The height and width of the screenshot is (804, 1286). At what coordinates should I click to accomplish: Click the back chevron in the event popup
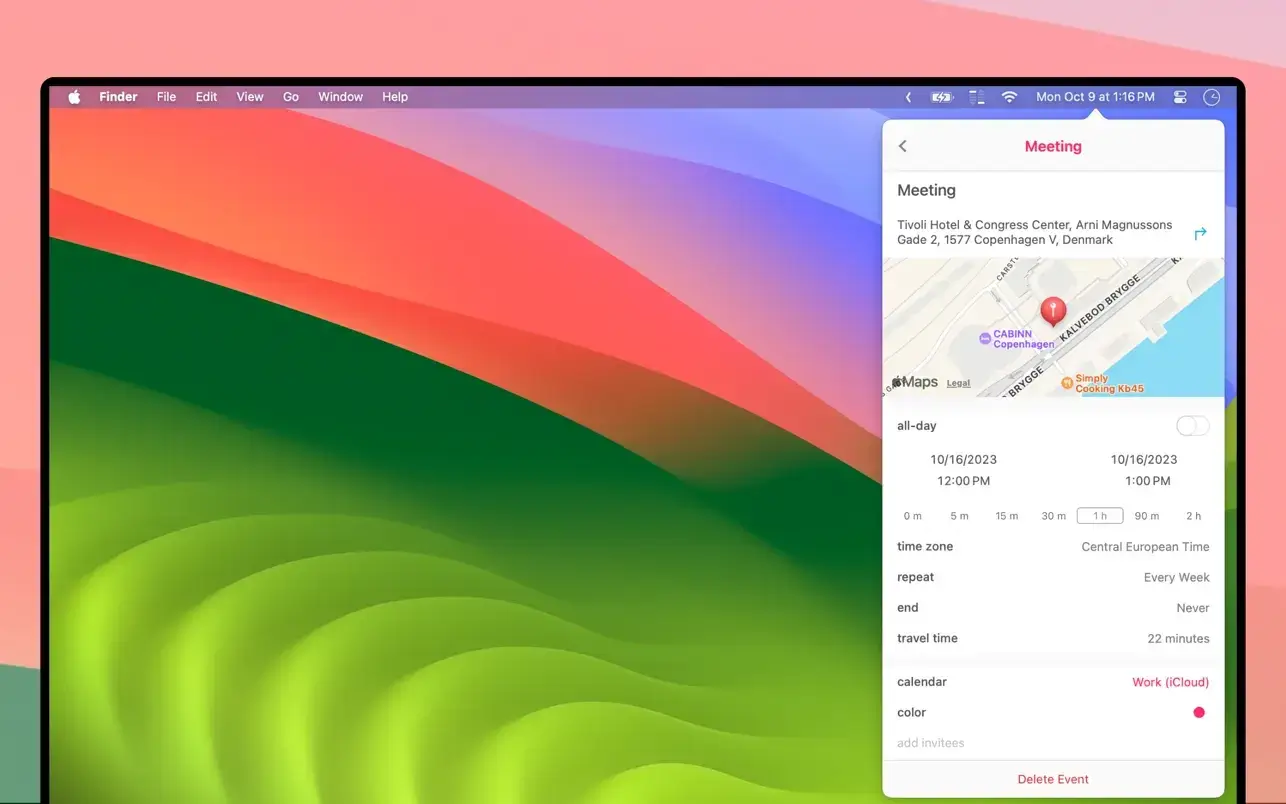[x=903, y=146]
